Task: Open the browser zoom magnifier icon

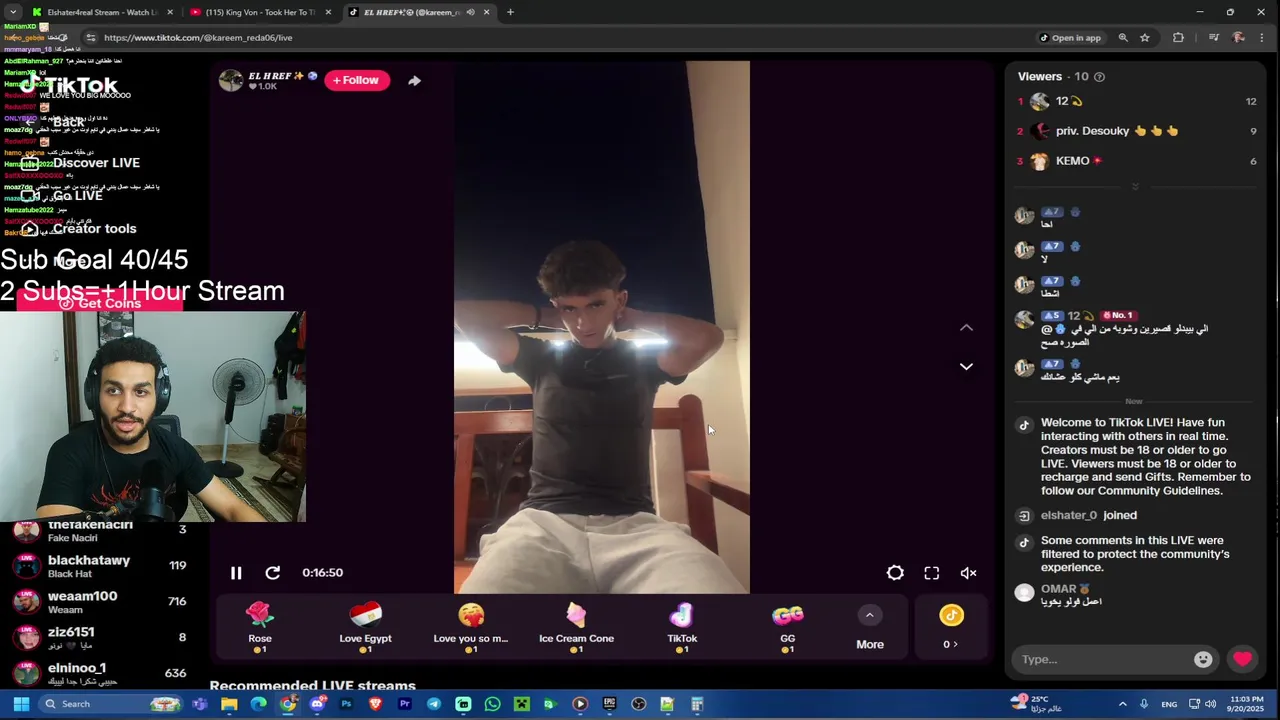Action: click(1123, 38)
